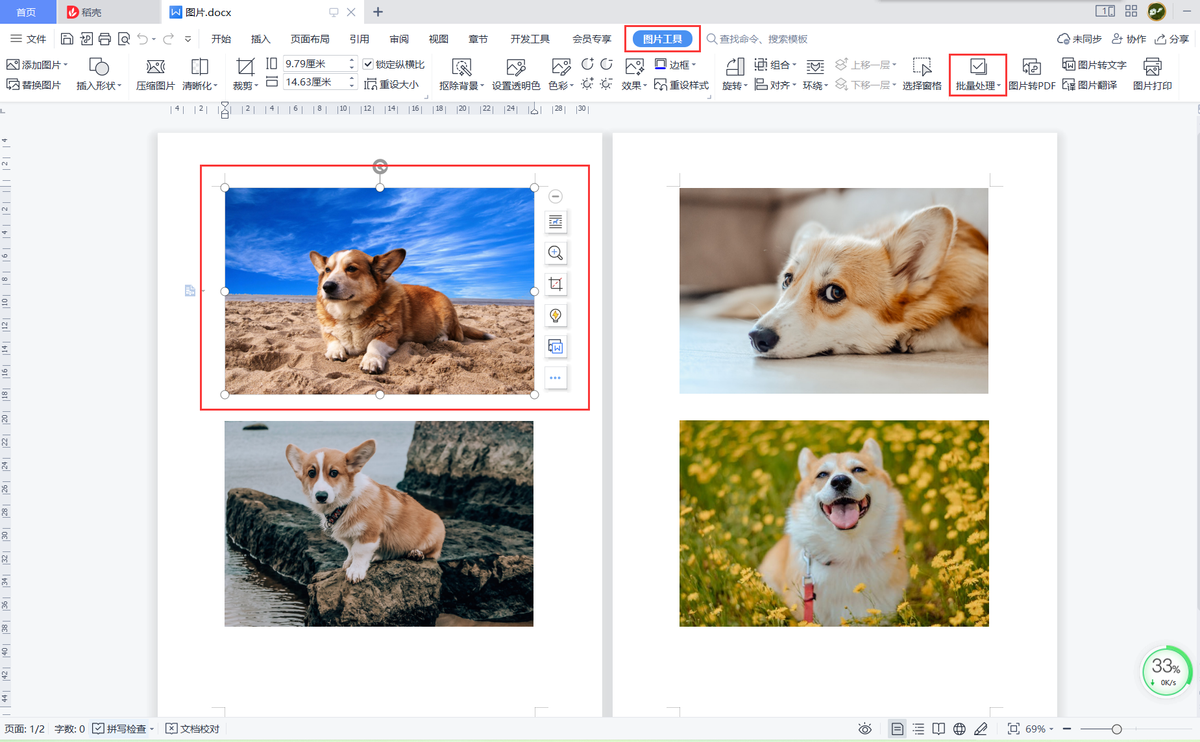This screenshot has height=742, width=1200.
Task: Click the crop icon beside the selected image
Action: [556, 285]
